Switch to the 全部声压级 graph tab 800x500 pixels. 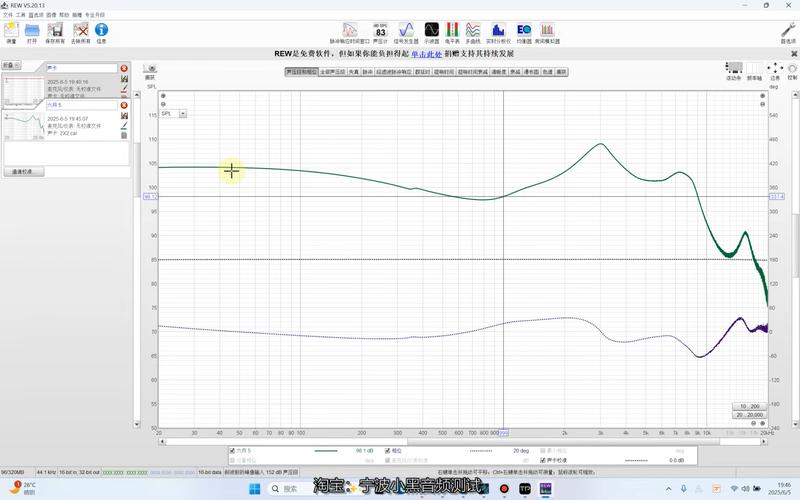333,72
